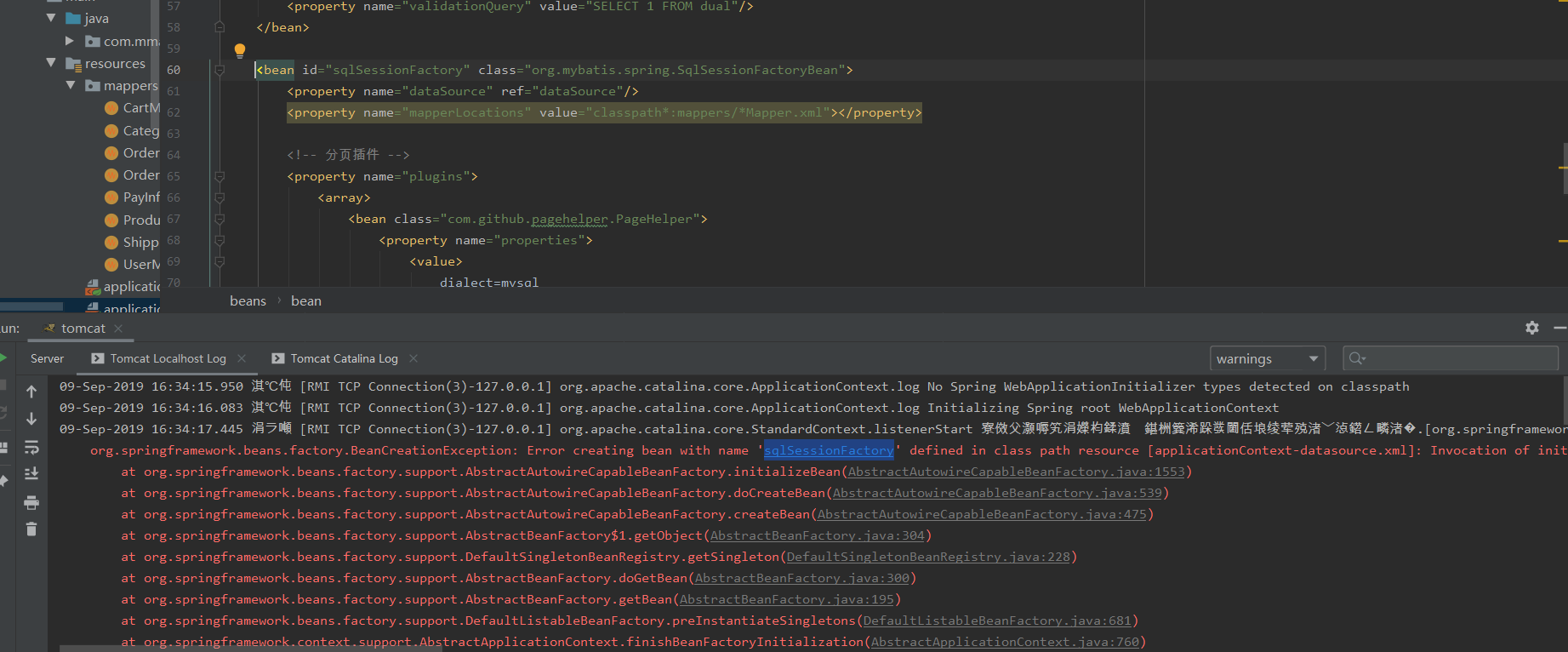The height and width of the screenshot is (652, 1568).
Task: Click the mapperLocations property line
Action: pyautogui.click(x=604, y=112)
